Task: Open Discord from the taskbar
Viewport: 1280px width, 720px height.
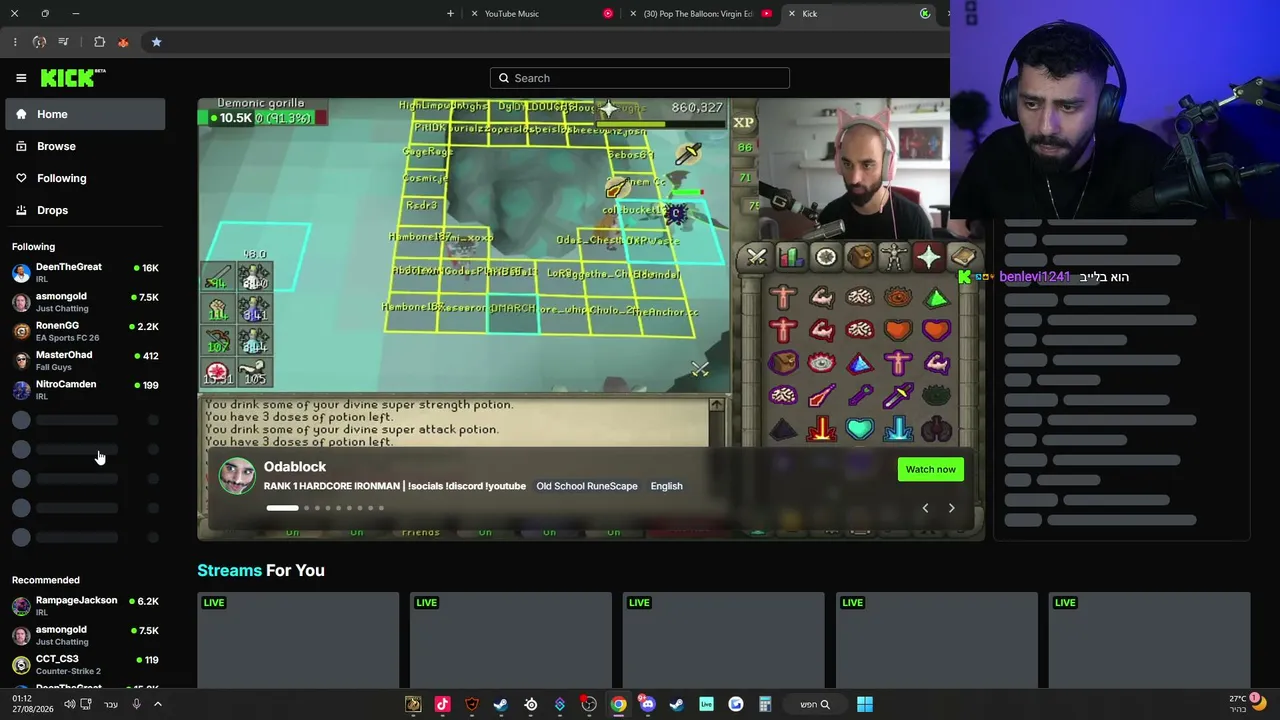Action: pos(648,704)
